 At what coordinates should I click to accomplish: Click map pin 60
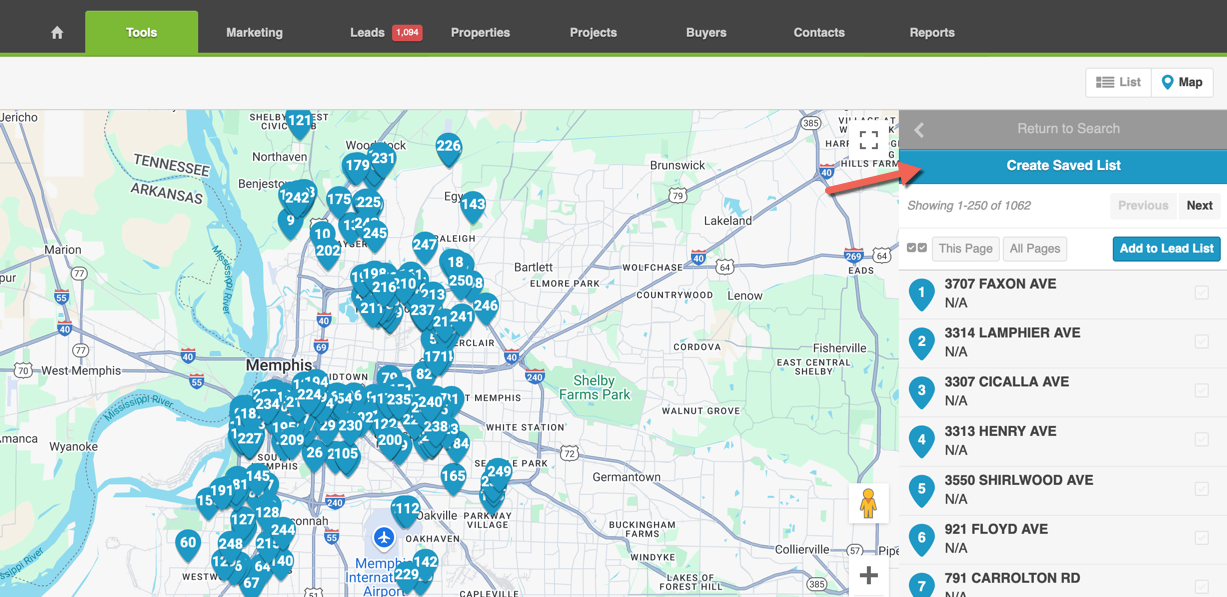pos(188,545)
